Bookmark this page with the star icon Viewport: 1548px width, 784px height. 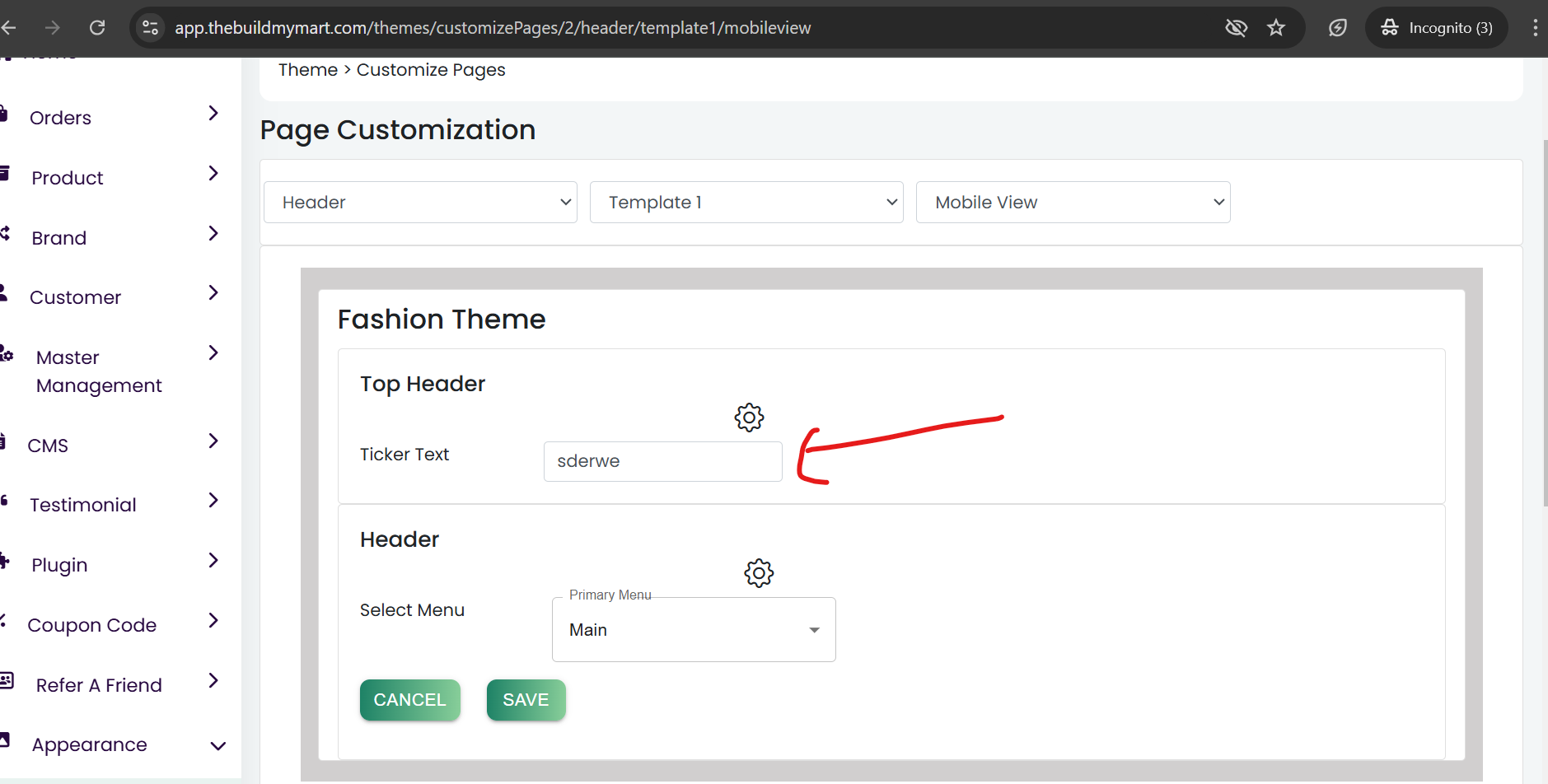pos(1276,28)
